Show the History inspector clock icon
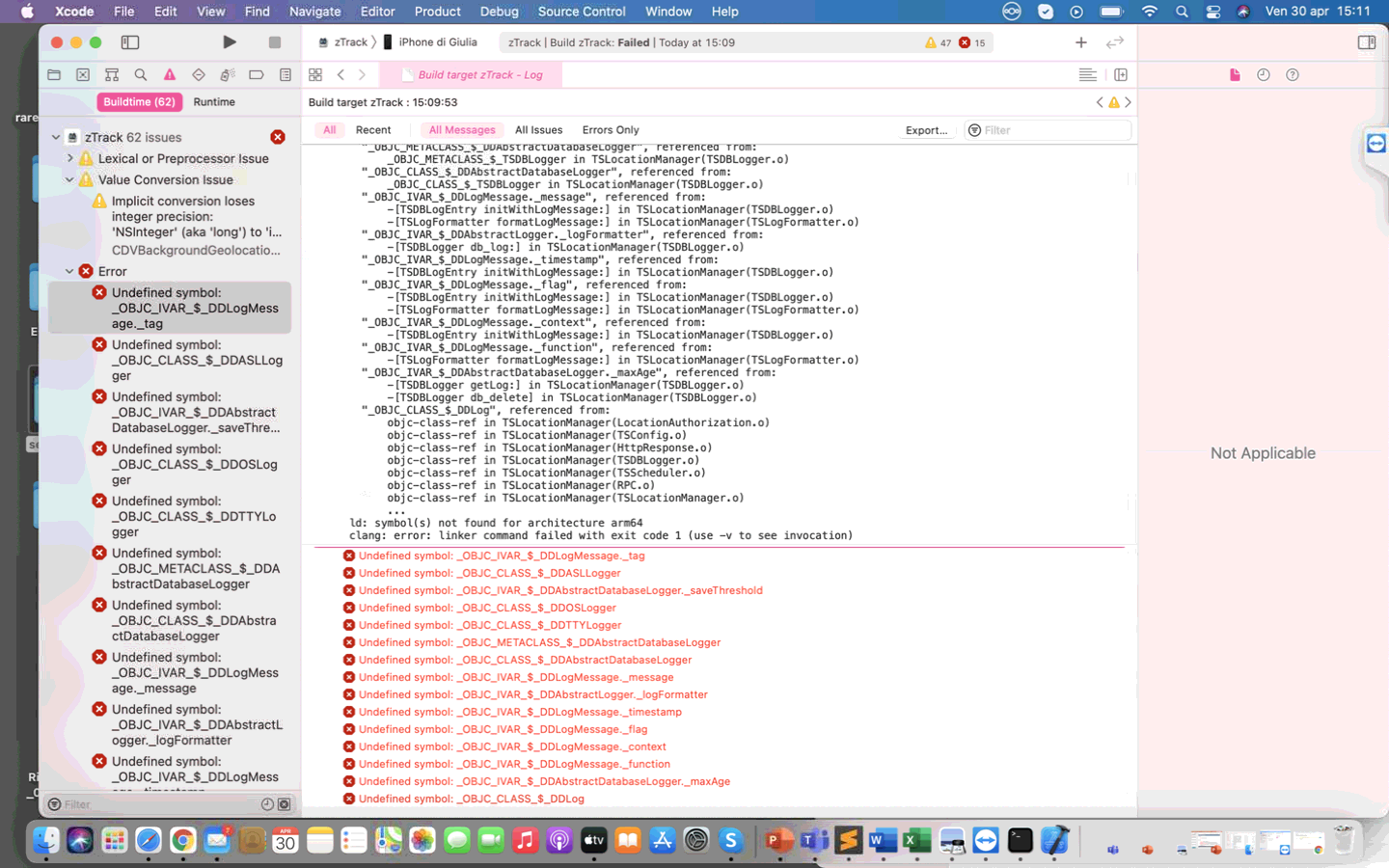Image resolution: width=1389 pixels, height=868 pixels. [x=1264, y=73]
